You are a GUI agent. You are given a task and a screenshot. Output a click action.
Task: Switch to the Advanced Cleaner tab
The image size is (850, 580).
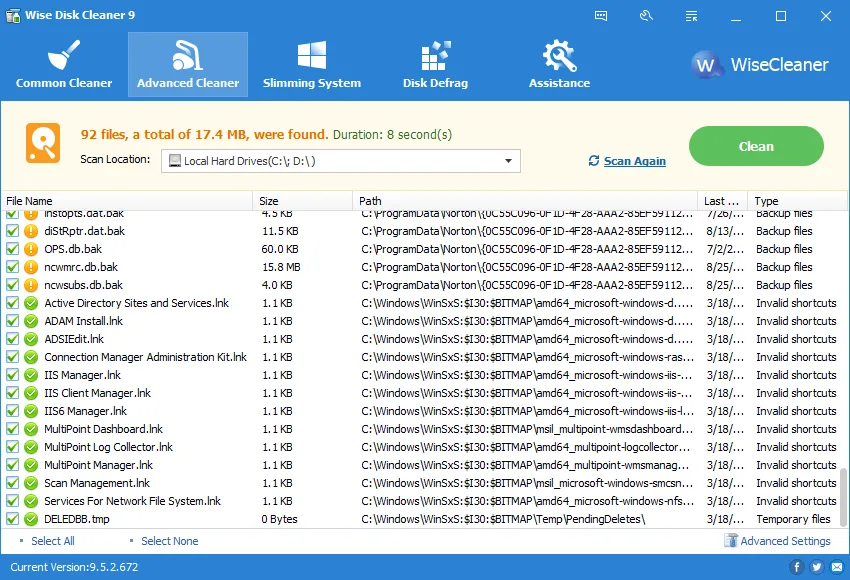tap(188, 65)
